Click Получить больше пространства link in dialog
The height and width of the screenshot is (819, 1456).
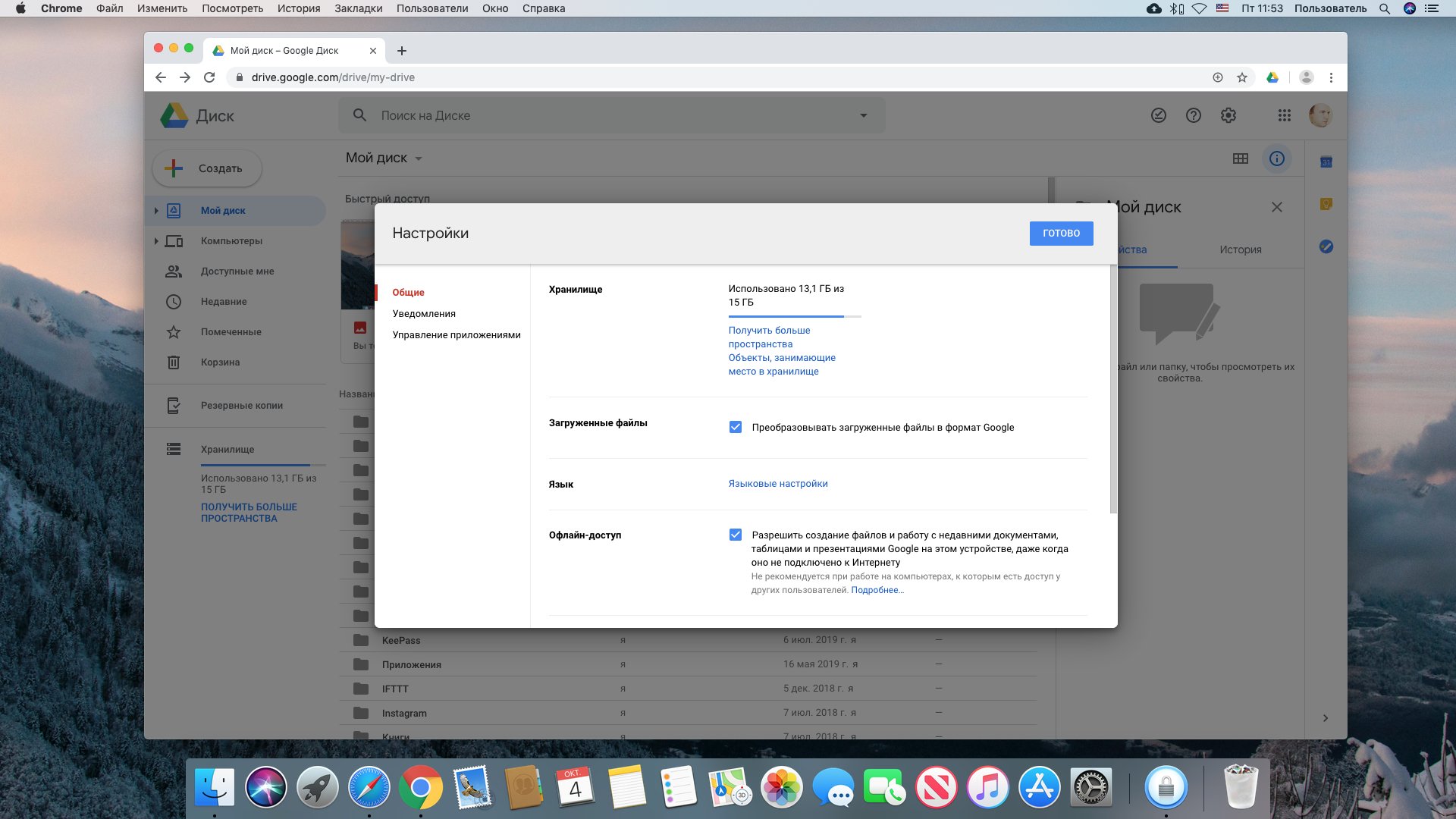pyautogui.click(x=769, y=337)
